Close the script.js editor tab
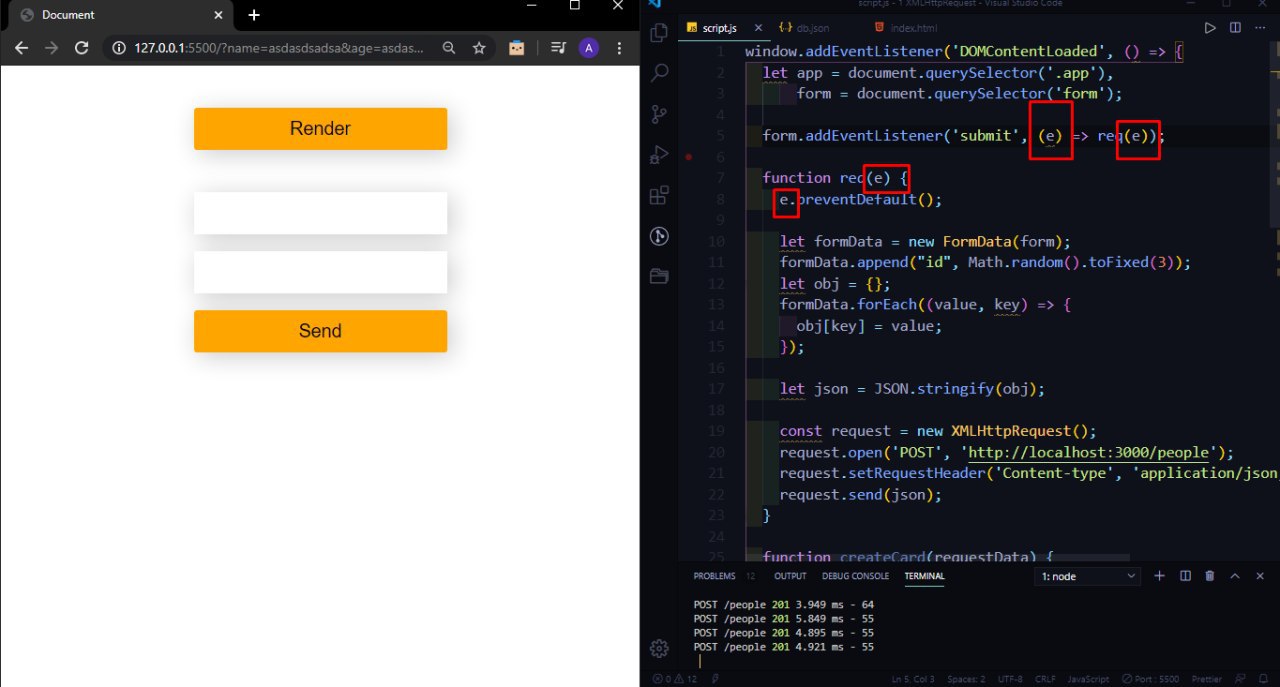This screenshot has width=1280, height=687. coord(758,28)
